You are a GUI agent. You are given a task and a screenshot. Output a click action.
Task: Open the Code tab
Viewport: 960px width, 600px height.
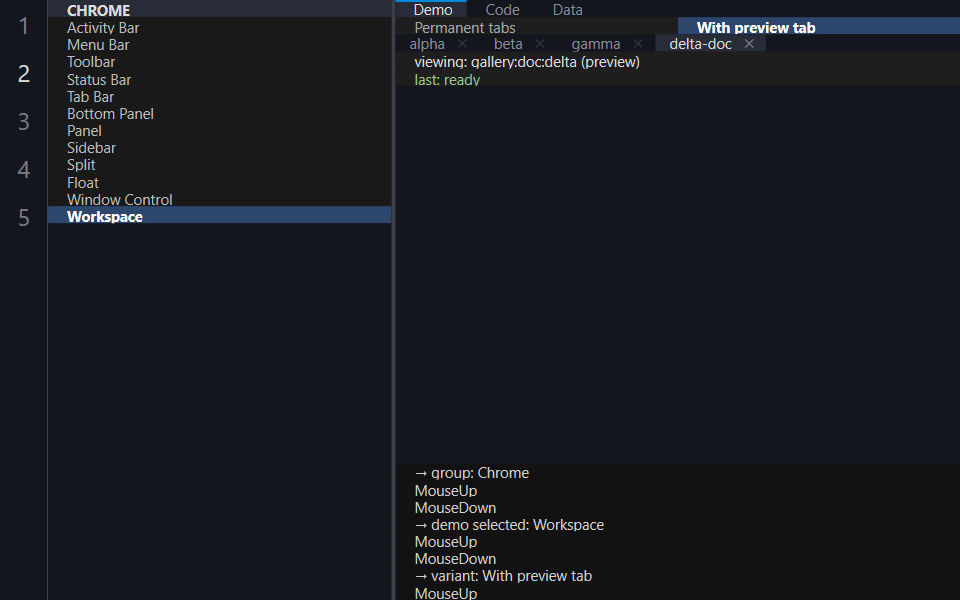coord(502,9)
